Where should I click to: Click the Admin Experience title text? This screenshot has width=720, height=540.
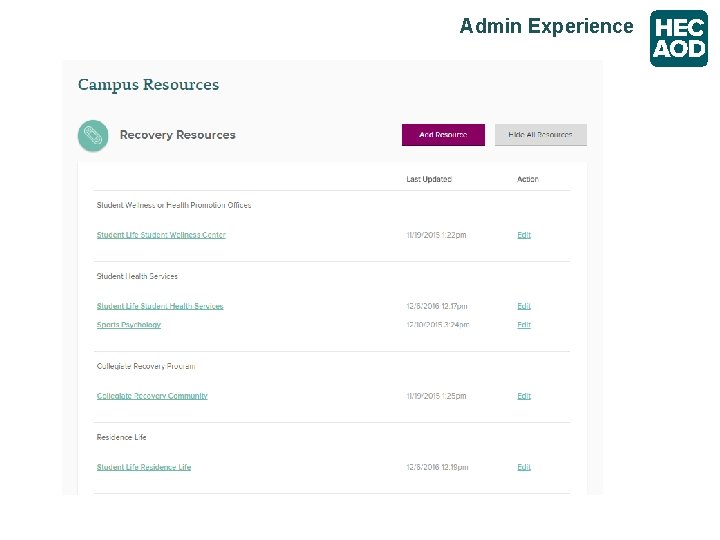[546, 26]
